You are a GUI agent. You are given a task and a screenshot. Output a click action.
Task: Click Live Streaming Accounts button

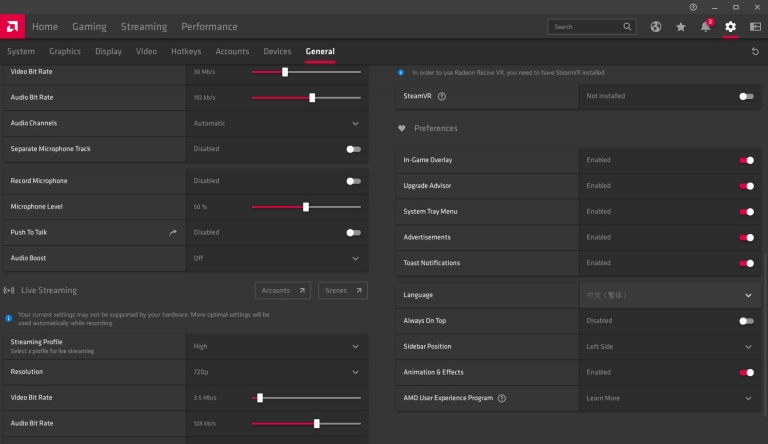(283, 291)
